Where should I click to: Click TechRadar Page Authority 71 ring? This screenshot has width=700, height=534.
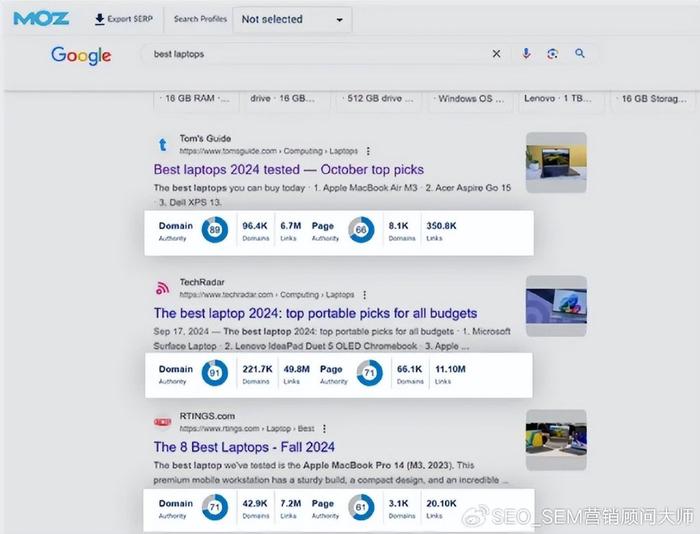tap(370, 373)
